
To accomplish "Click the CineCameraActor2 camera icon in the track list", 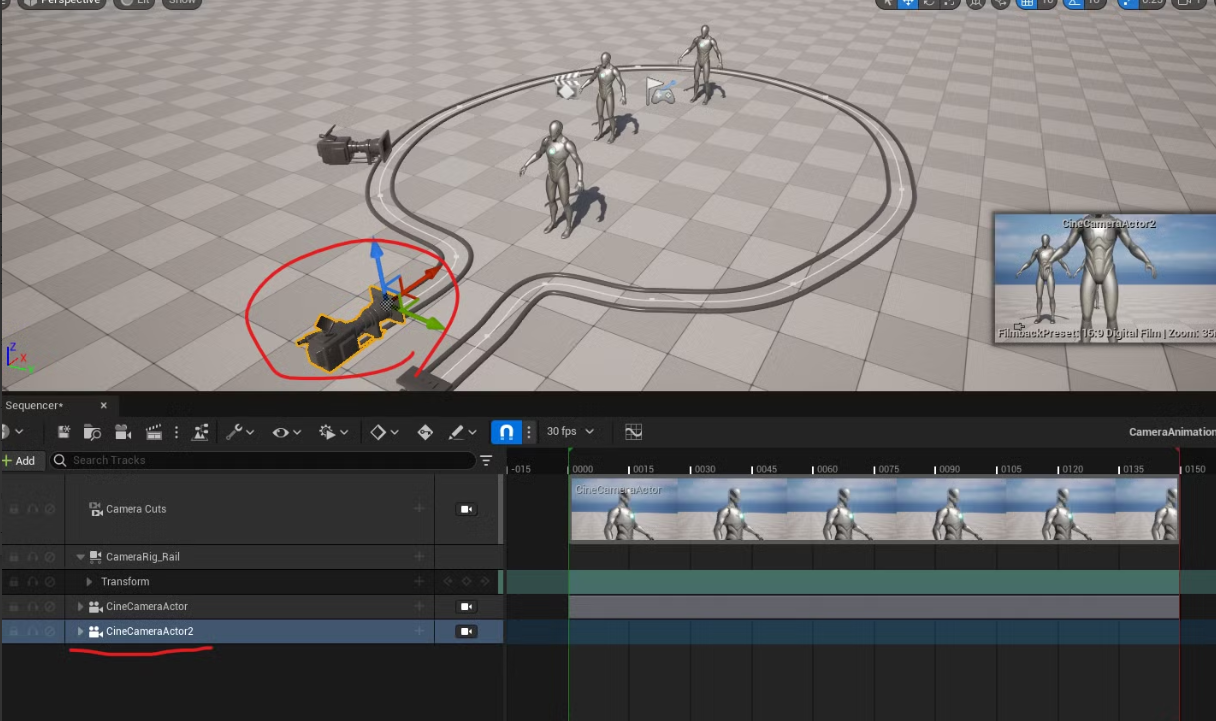I will coord(96,632).
